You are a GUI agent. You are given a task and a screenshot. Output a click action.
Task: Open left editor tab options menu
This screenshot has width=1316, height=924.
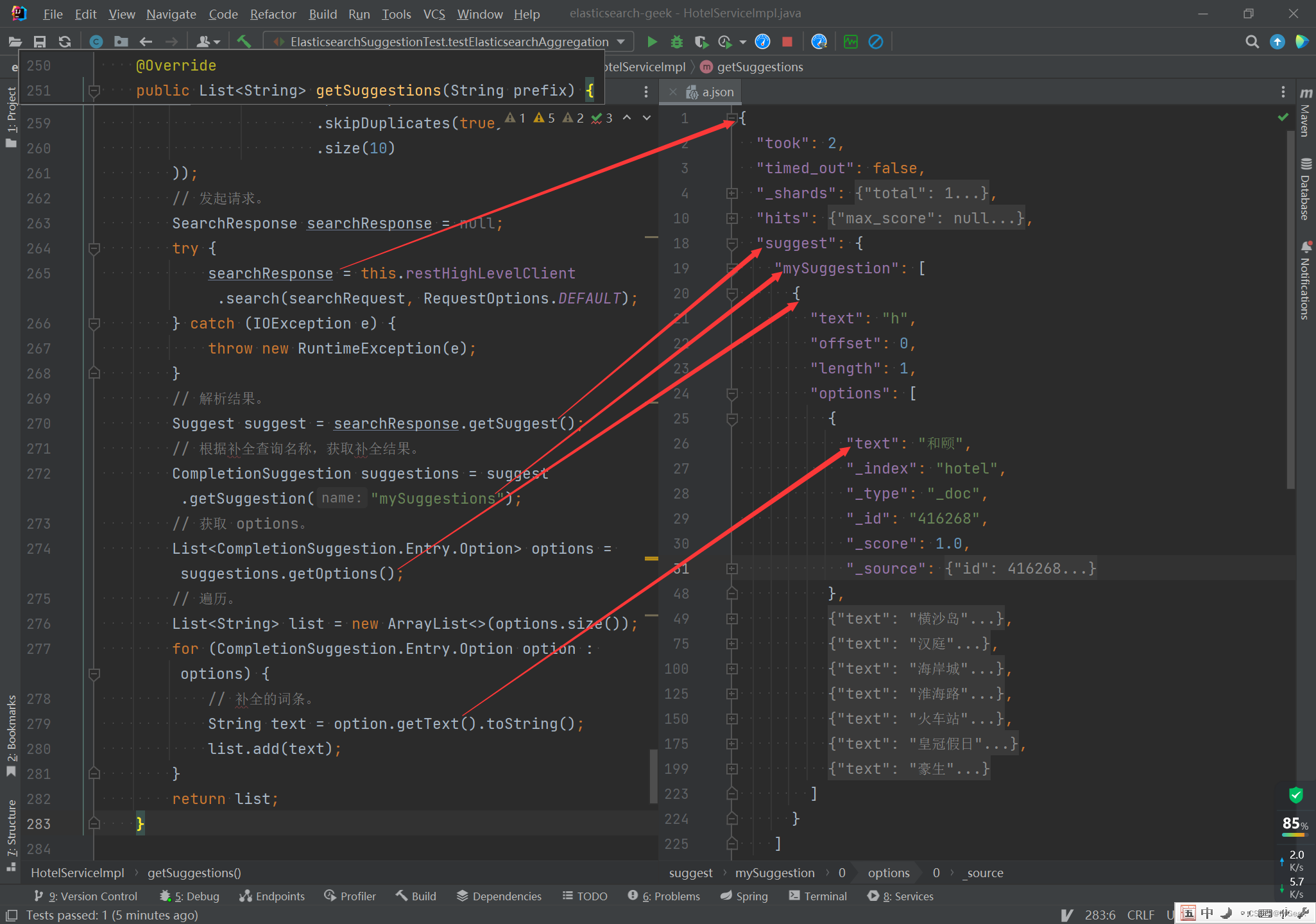[x=645, y=92]
